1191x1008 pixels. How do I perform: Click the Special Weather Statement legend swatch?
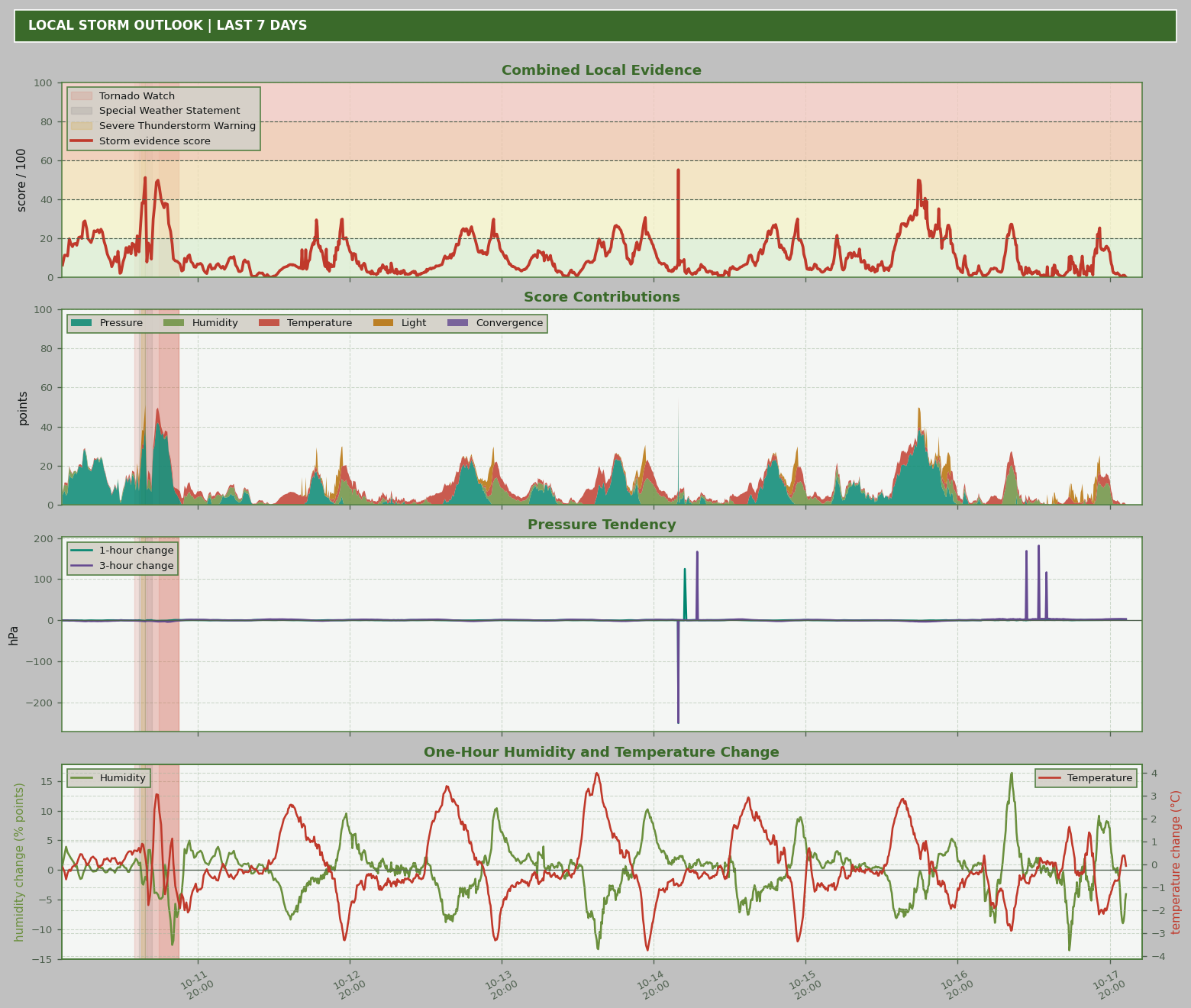pyautogui.click(x=82, y=111)
